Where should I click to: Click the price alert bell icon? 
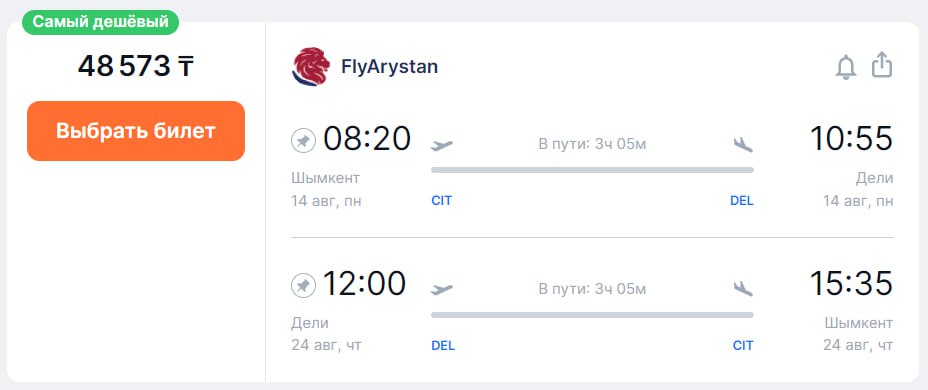pyautogui.click(x=846, y=67)
